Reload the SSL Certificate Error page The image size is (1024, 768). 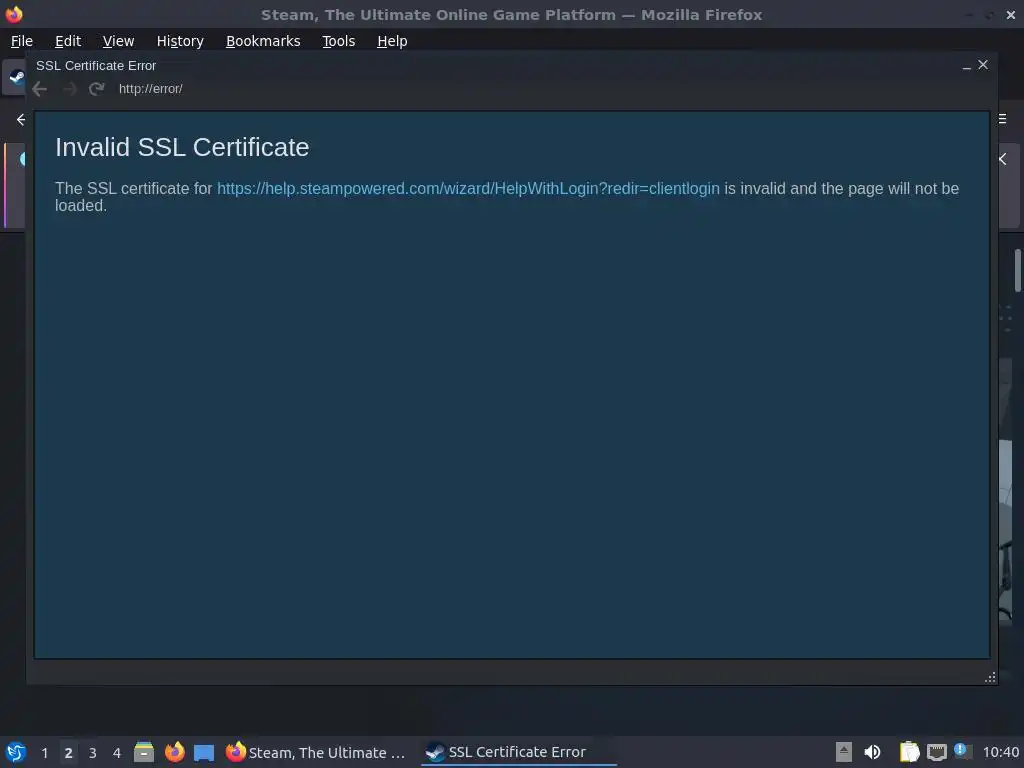point(97,89)
